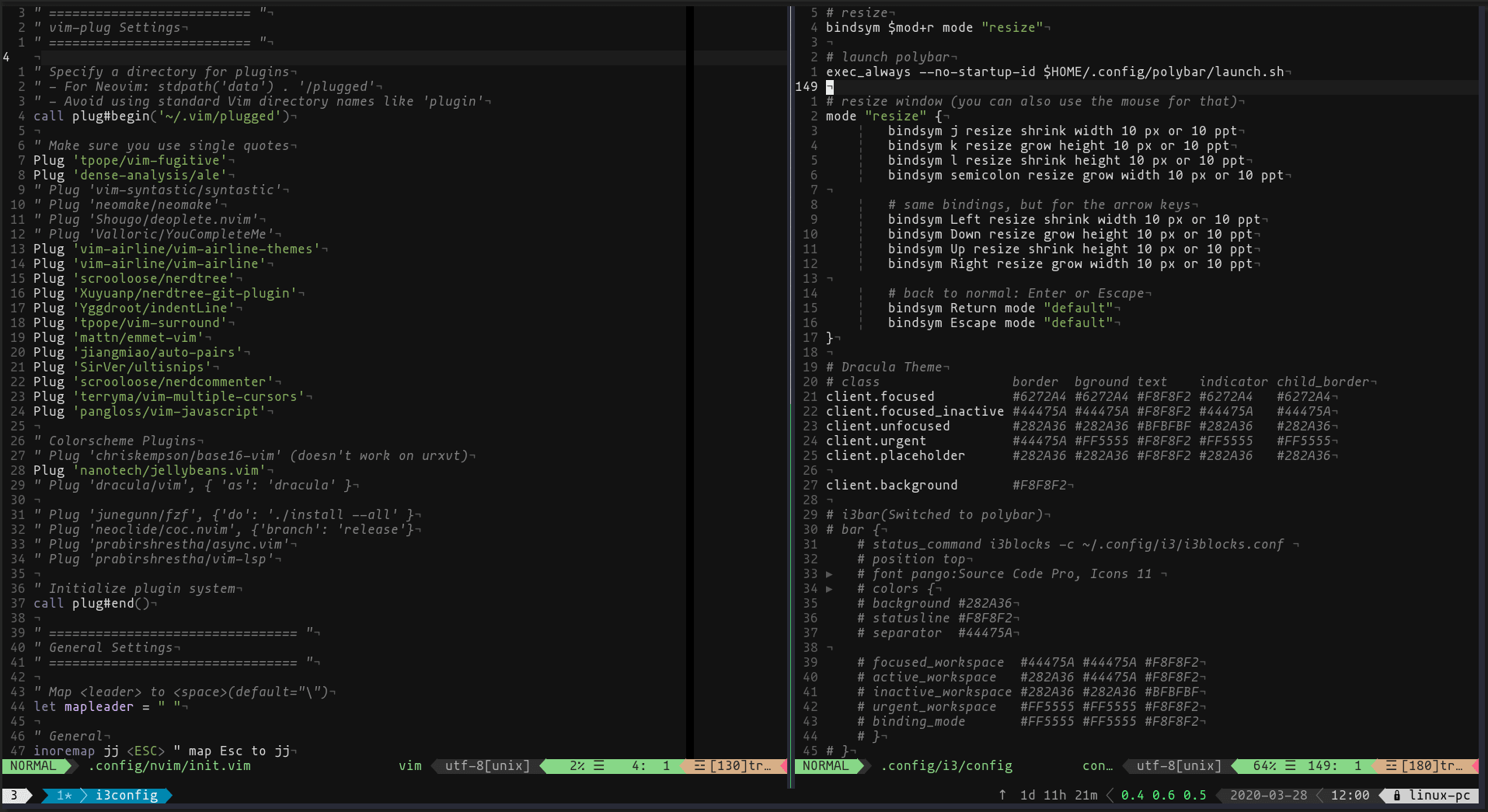Click the trailing whitespace [180] warning icon
1488x812 pixels.
click(1391, 766)
